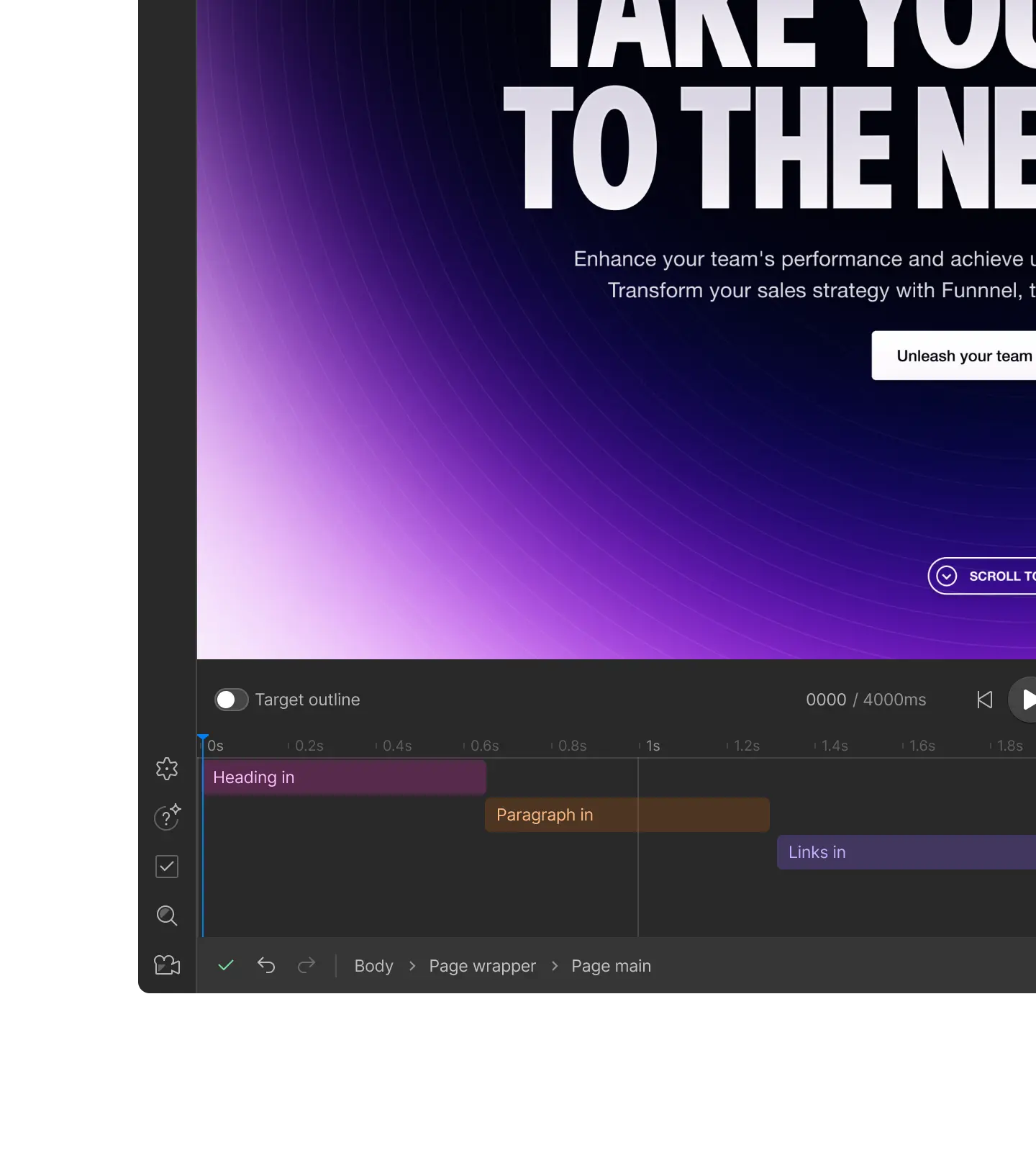Select Page wrapper in the breadcrumb

pos(482,966)
